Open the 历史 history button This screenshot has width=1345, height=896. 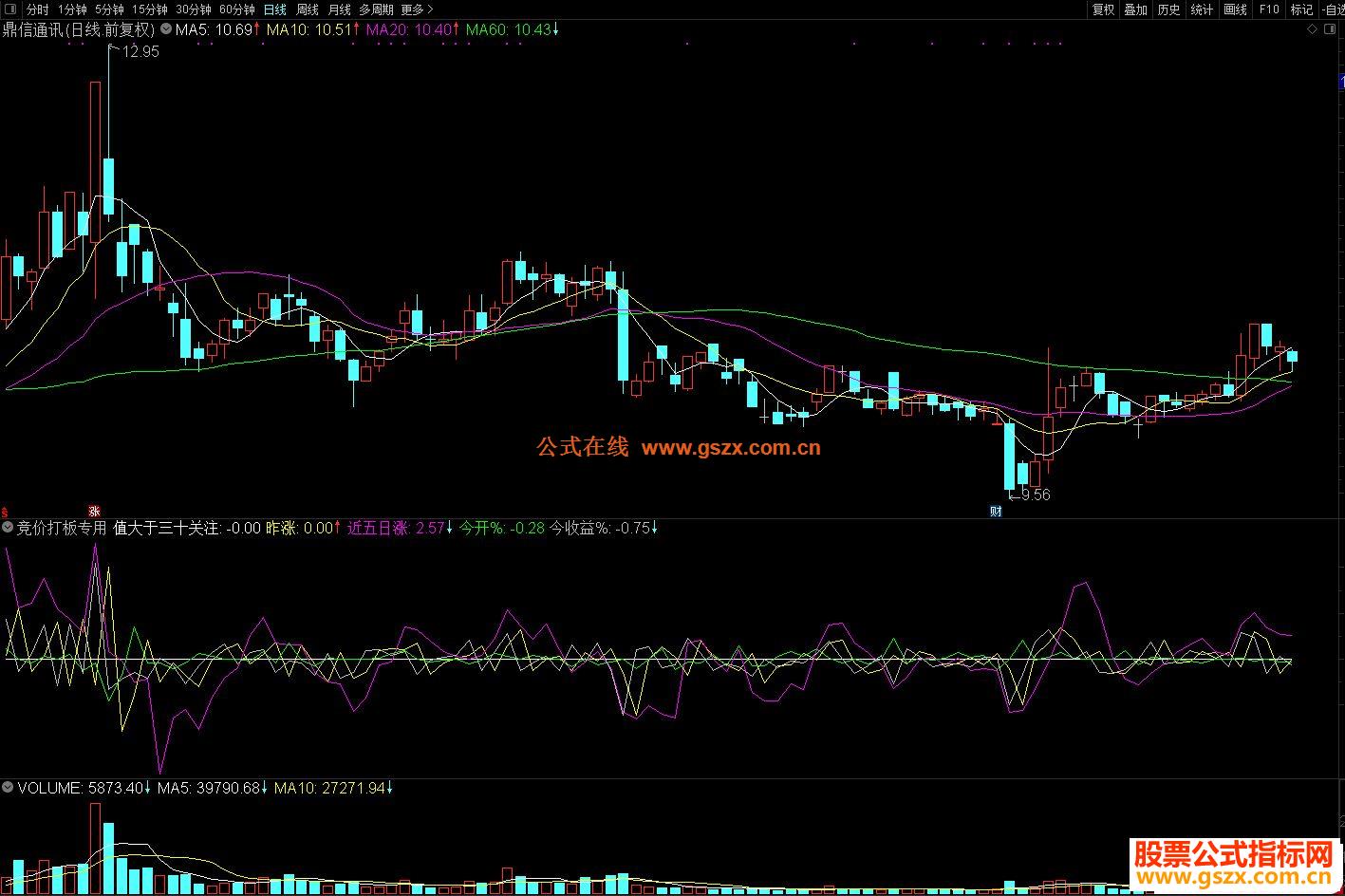tap(1168, 9)
